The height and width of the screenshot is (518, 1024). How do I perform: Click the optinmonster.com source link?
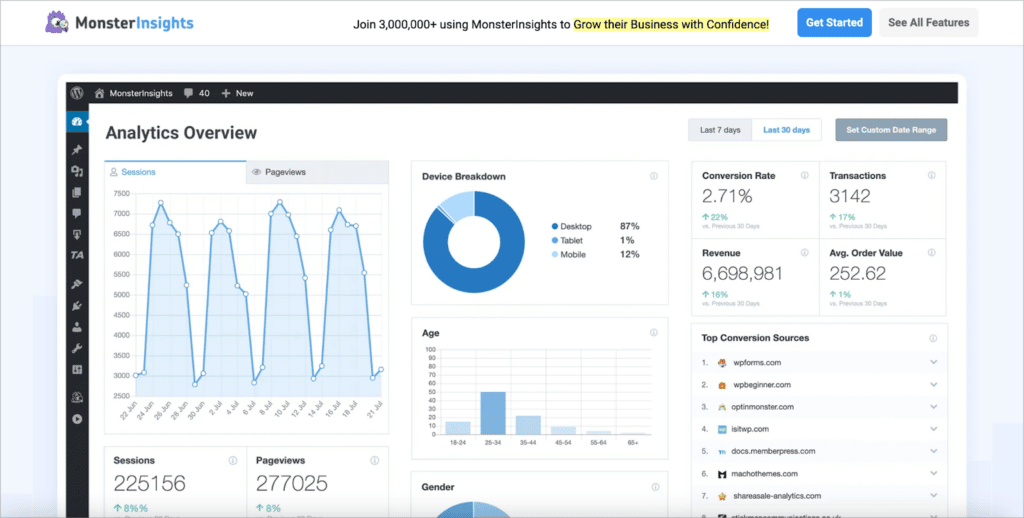point(763,407)
